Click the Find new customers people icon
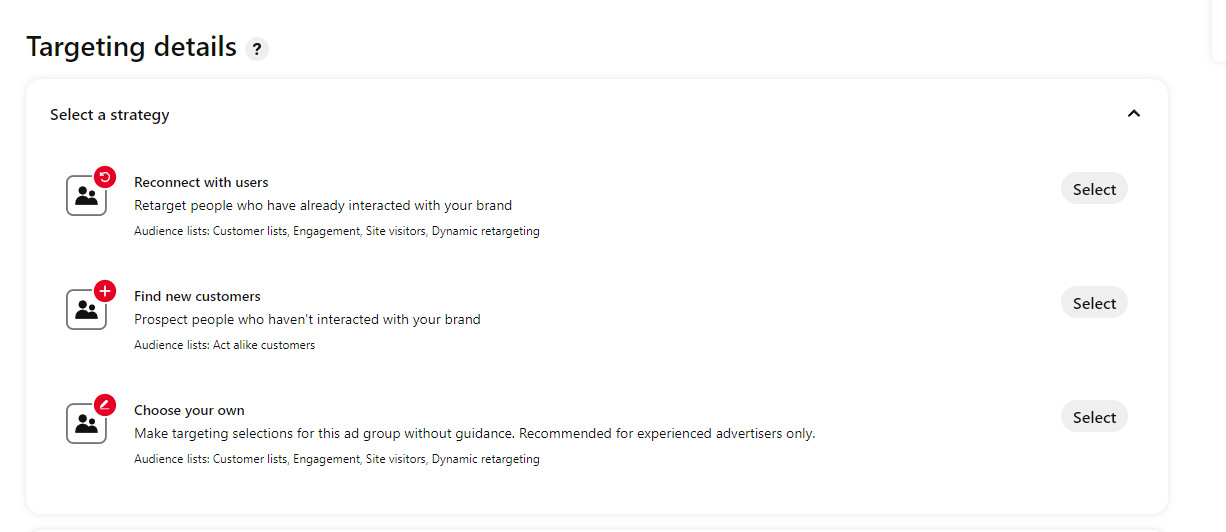Screen dimensions: 1226x532 tap(86, 310)
